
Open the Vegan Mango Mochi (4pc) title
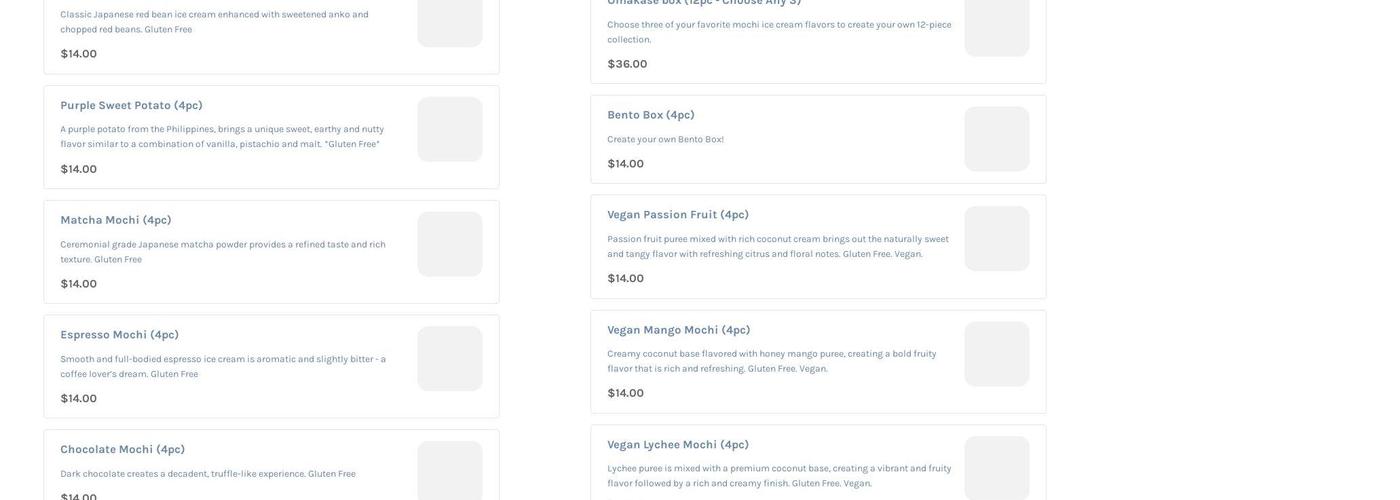tap(679, 330)
